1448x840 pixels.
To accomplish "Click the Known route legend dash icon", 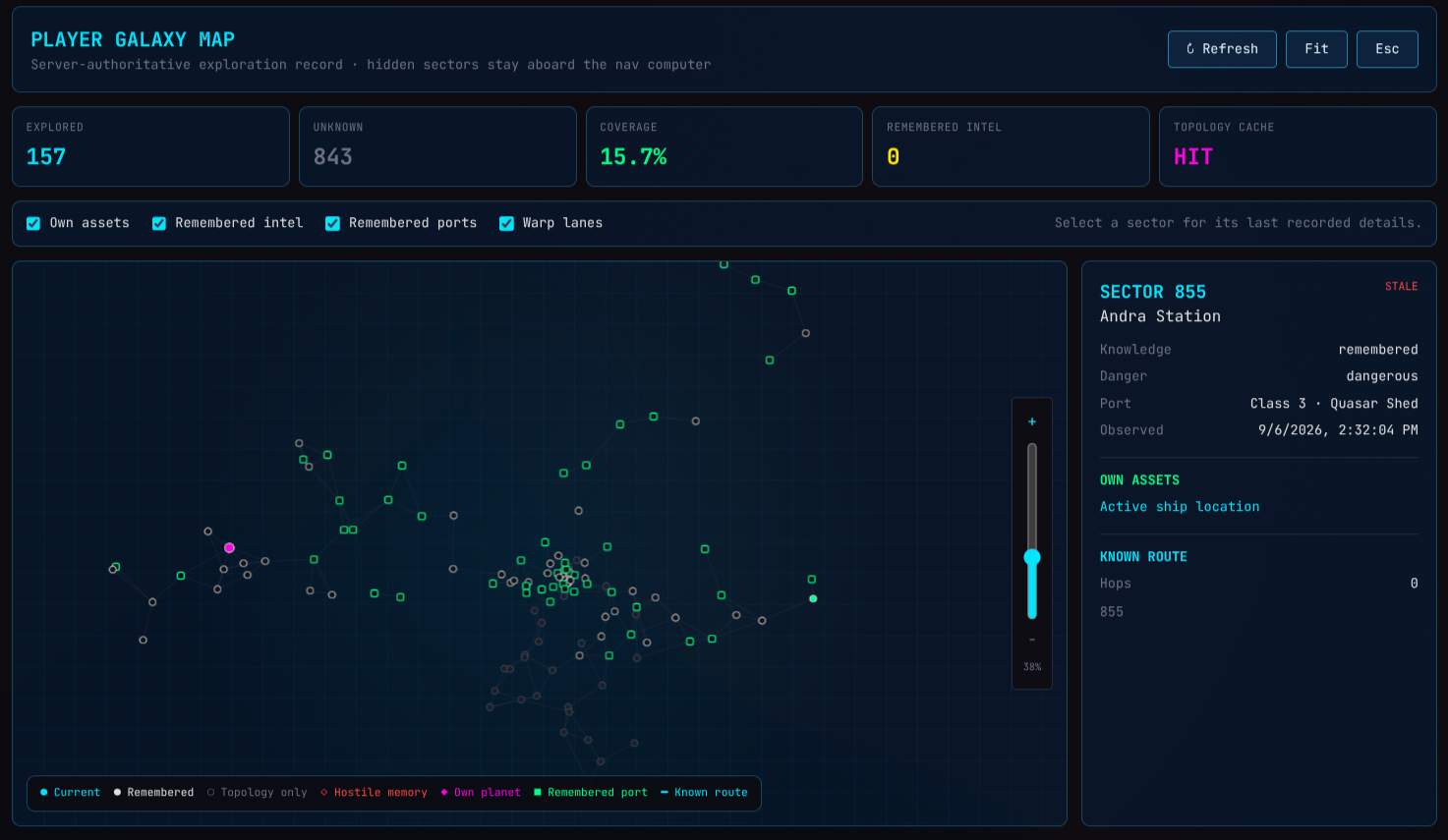I will coord(665,793).
